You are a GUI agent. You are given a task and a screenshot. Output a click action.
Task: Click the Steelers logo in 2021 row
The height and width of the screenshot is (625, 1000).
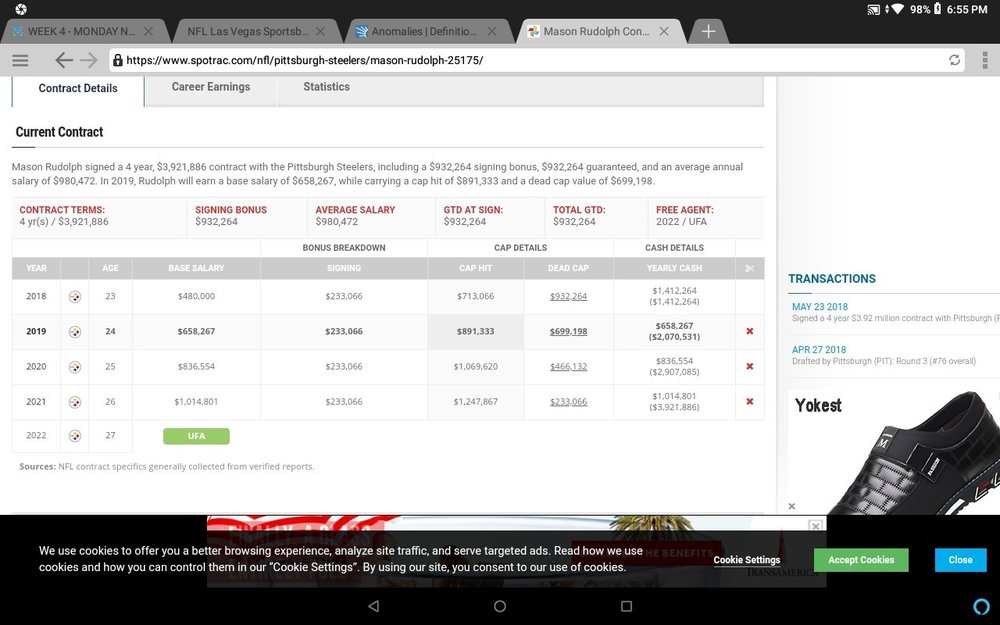75,402
